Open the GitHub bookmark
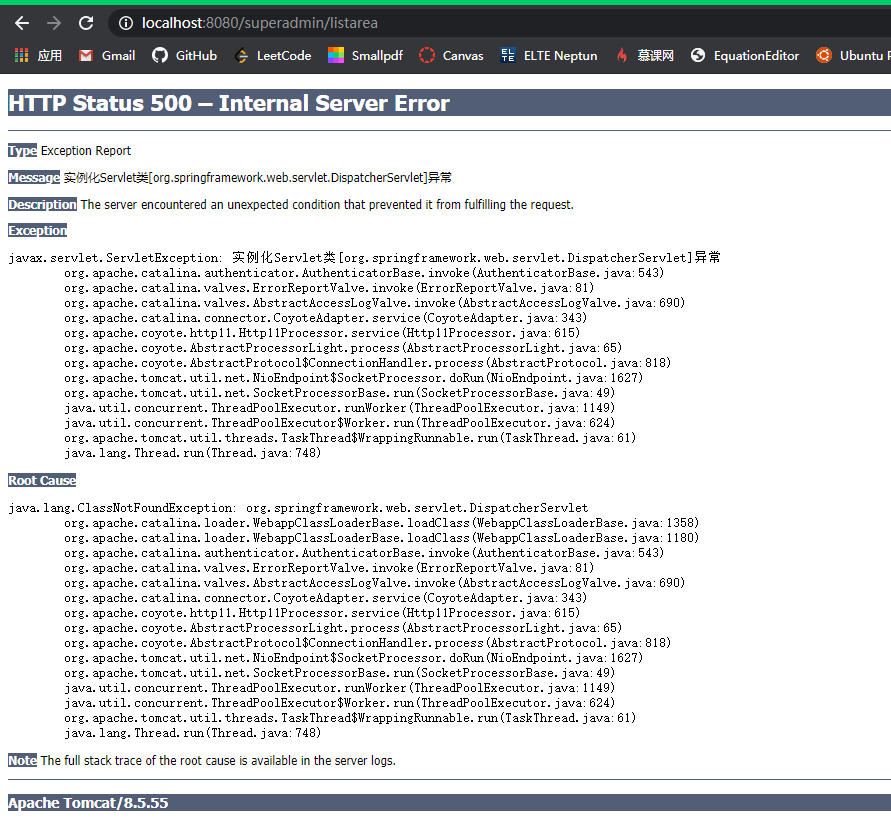Screen dimensions: 891x819 196,56
